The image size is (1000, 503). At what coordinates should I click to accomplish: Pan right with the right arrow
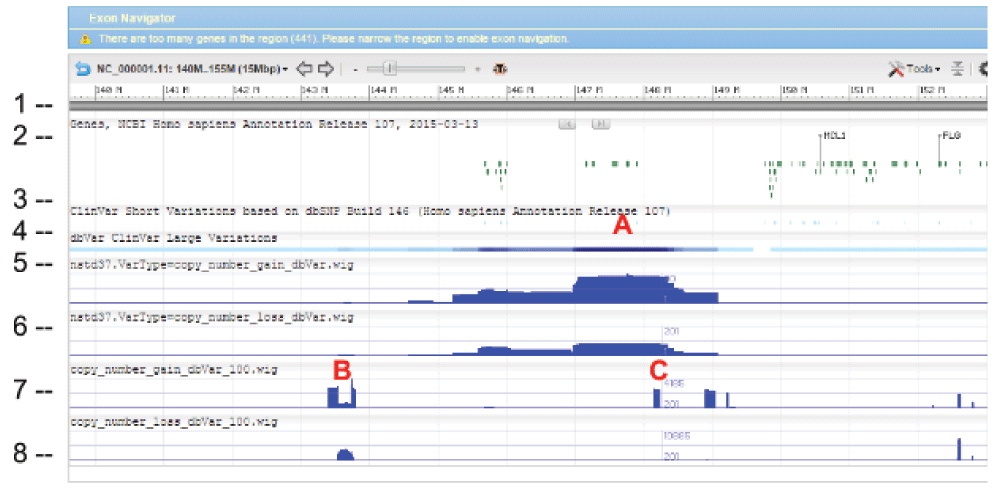tap(325, 69)
